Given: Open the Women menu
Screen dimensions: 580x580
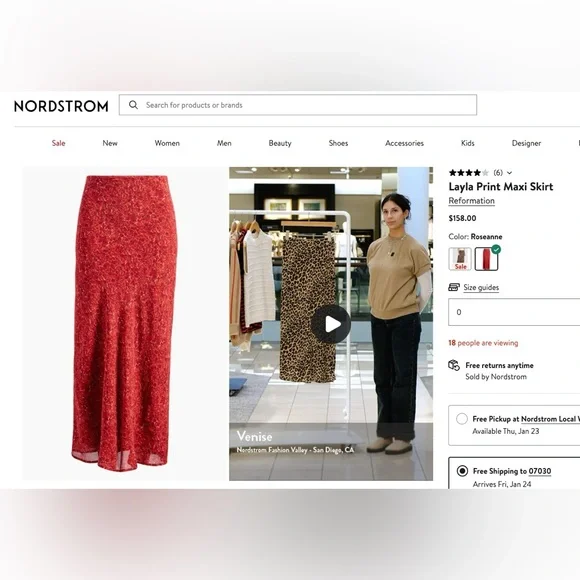Looking at the screenshot, I should click(x=167, y=143).
